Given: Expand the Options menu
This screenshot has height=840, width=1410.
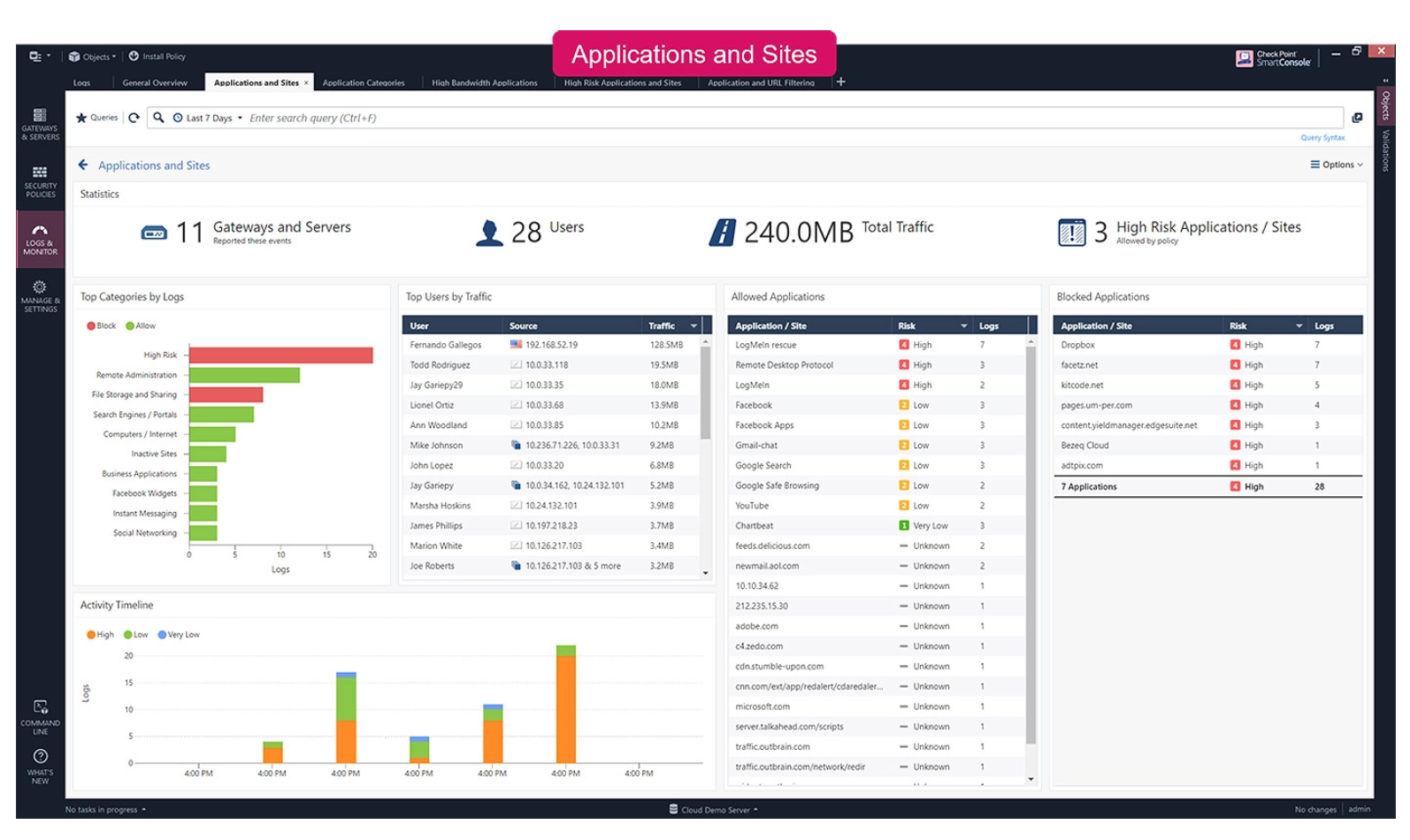Looking at the screenshot, I should click(x=1336, y=165).
